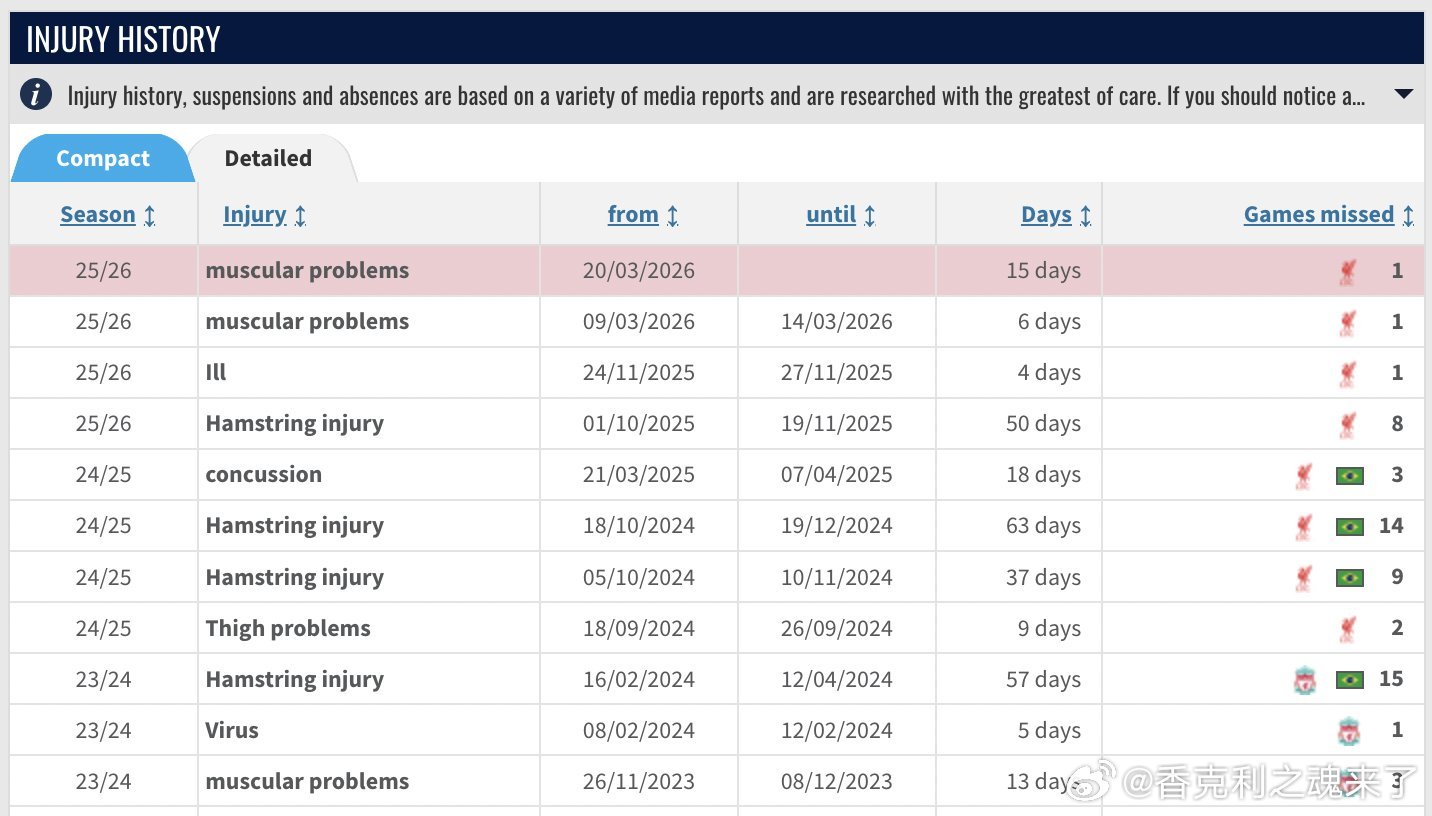
Task: Click the "19/11/2025" until date
Action: pyautogui.click(x=837, y=424)
